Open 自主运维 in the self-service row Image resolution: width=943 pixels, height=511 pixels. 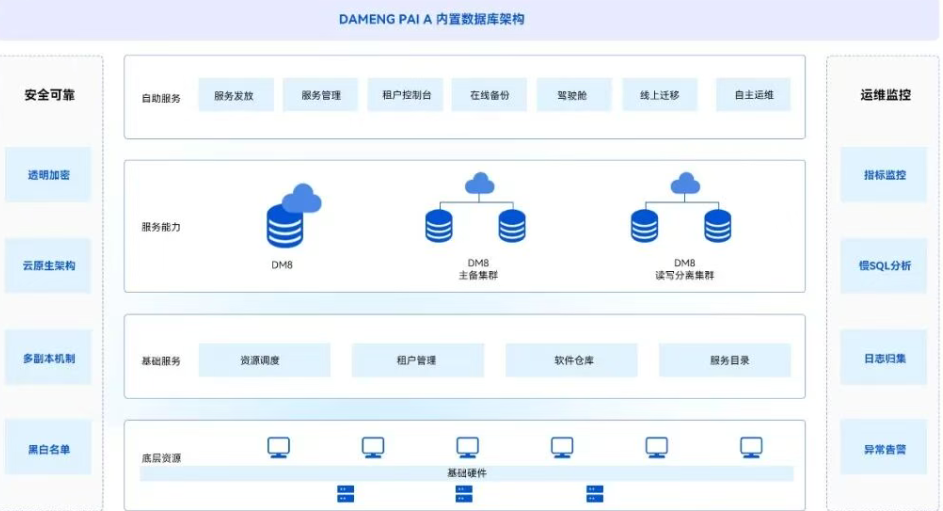coord(753,95)
